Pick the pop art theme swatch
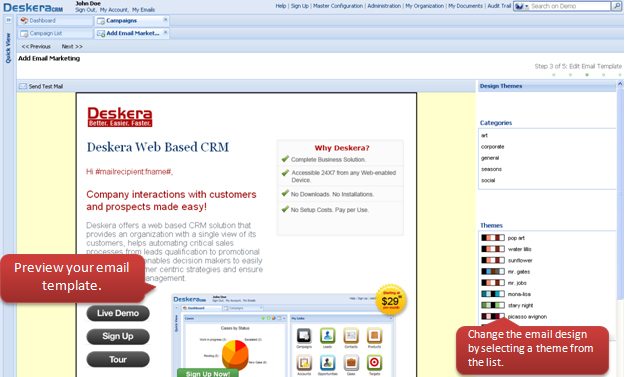 coord(493,238)
